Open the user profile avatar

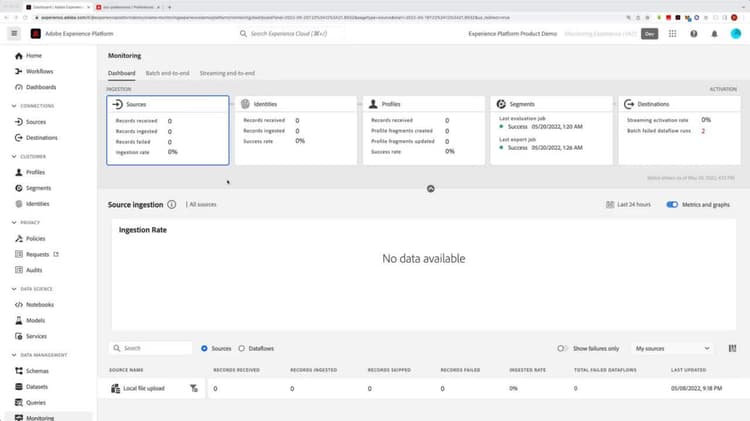click(736, 33)
